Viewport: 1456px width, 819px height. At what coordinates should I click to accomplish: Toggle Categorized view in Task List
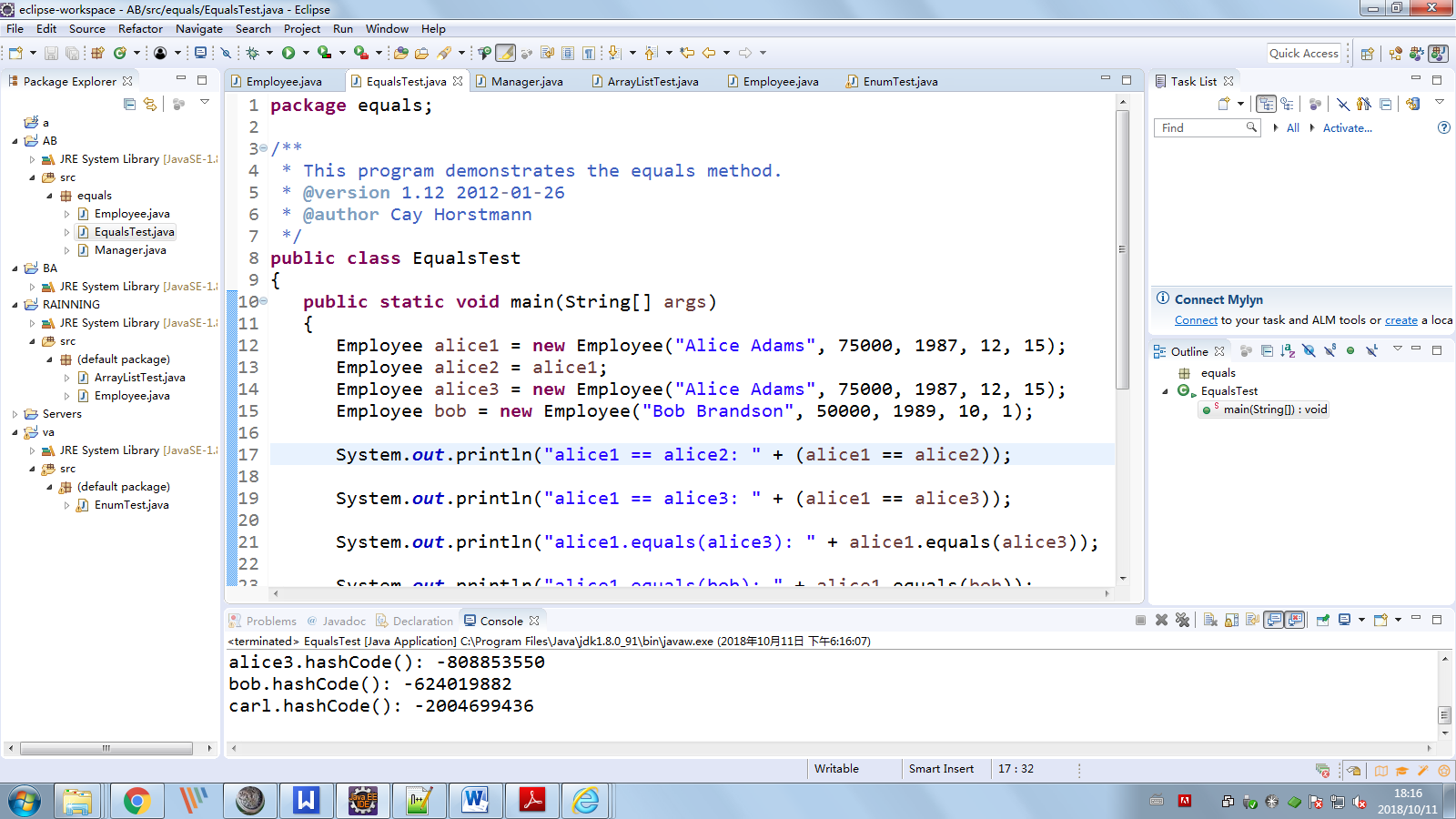[1266, 104]
